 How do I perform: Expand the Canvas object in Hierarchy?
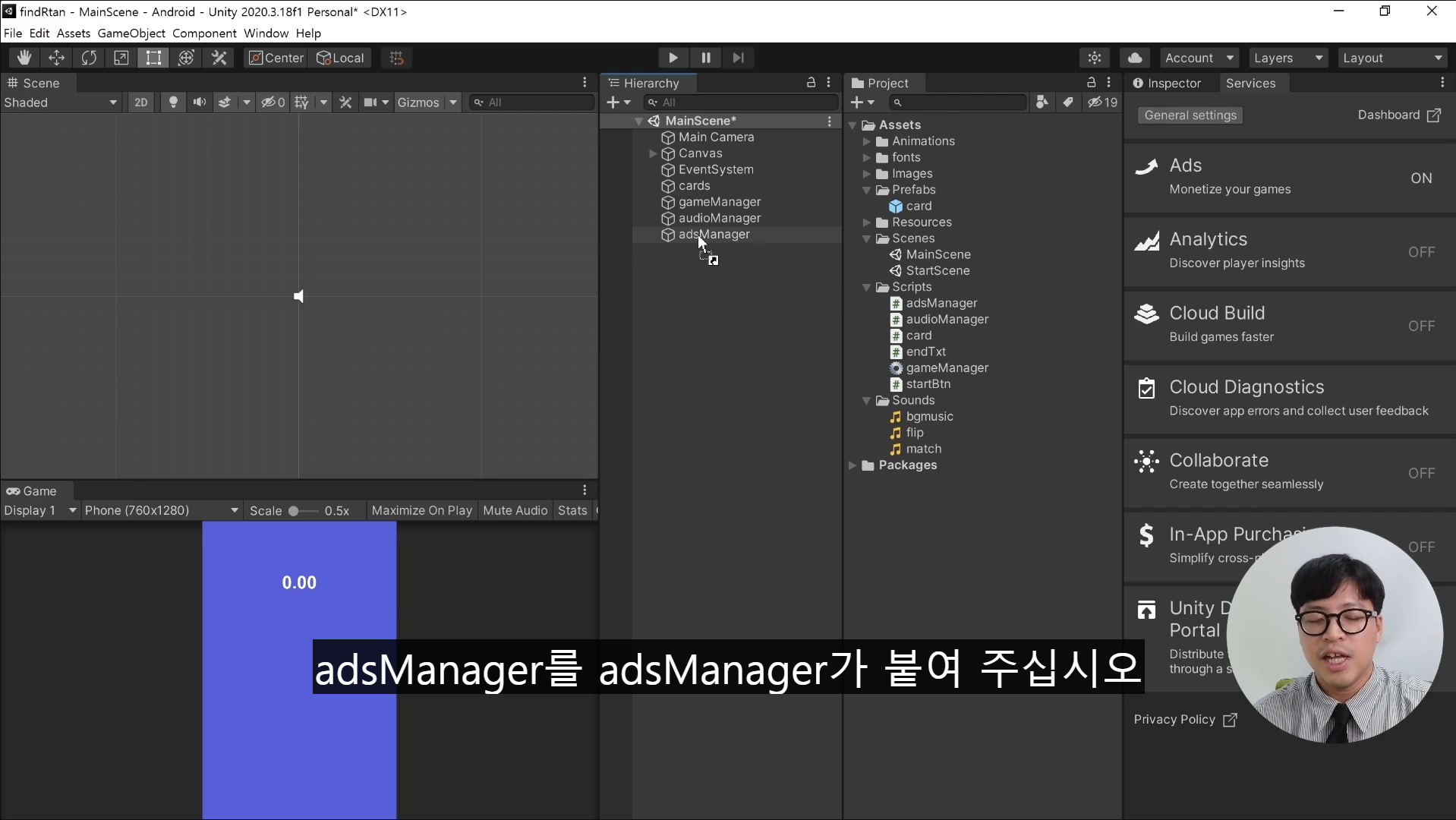(652, 153)
